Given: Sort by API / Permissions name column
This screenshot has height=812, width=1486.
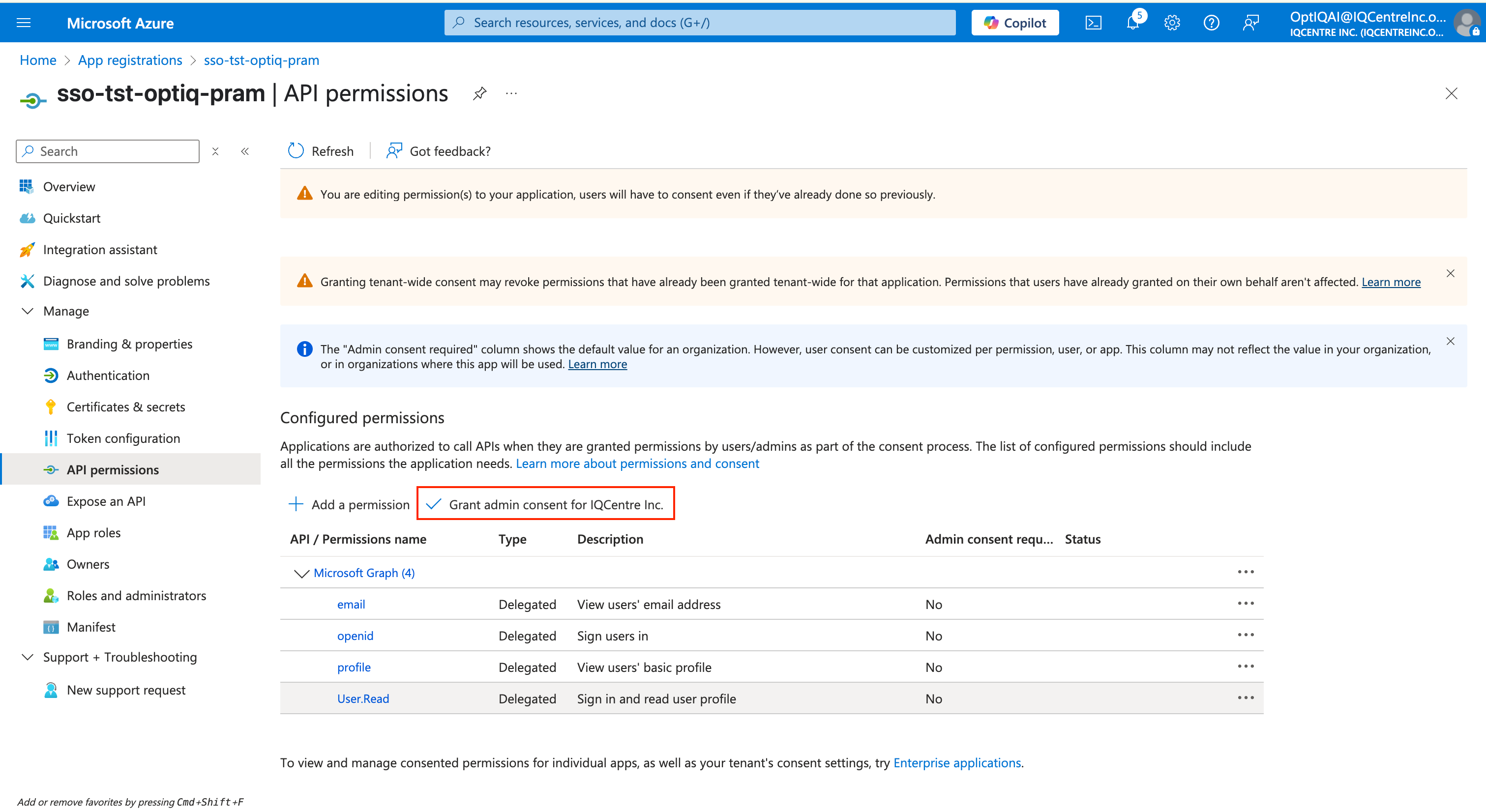Looking at the screenshot, I should click(358, 539).
